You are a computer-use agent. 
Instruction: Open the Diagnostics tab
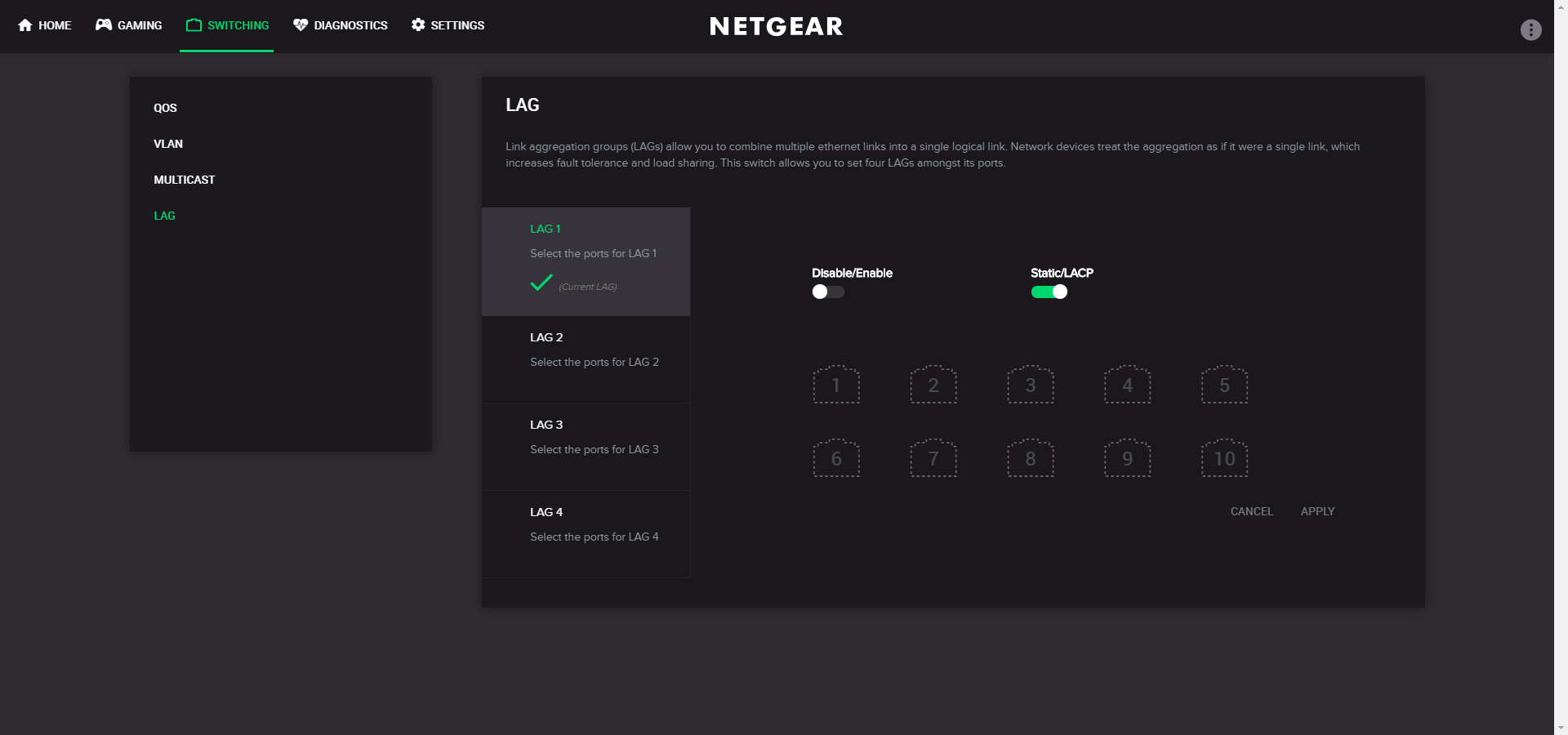click(341, 25)
